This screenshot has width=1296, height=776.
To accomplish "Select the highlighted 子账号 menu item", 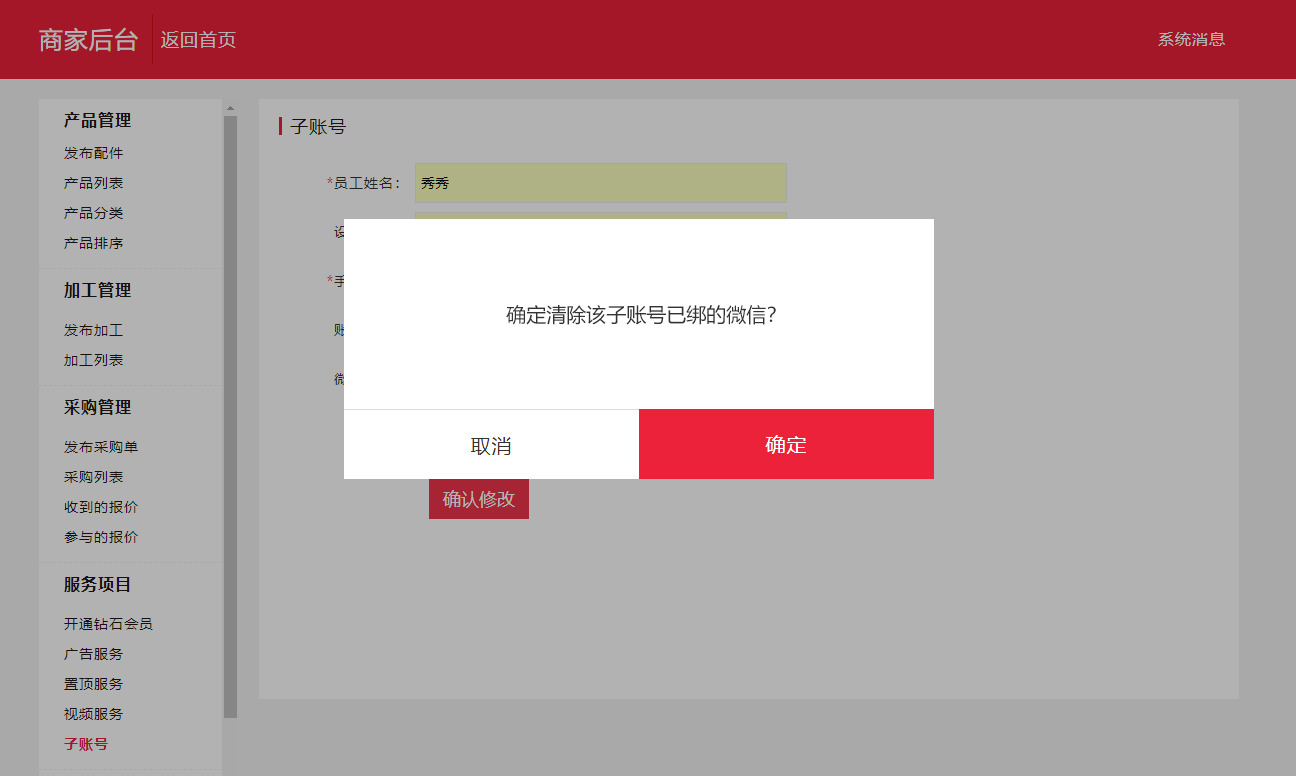I will point(86,744).
